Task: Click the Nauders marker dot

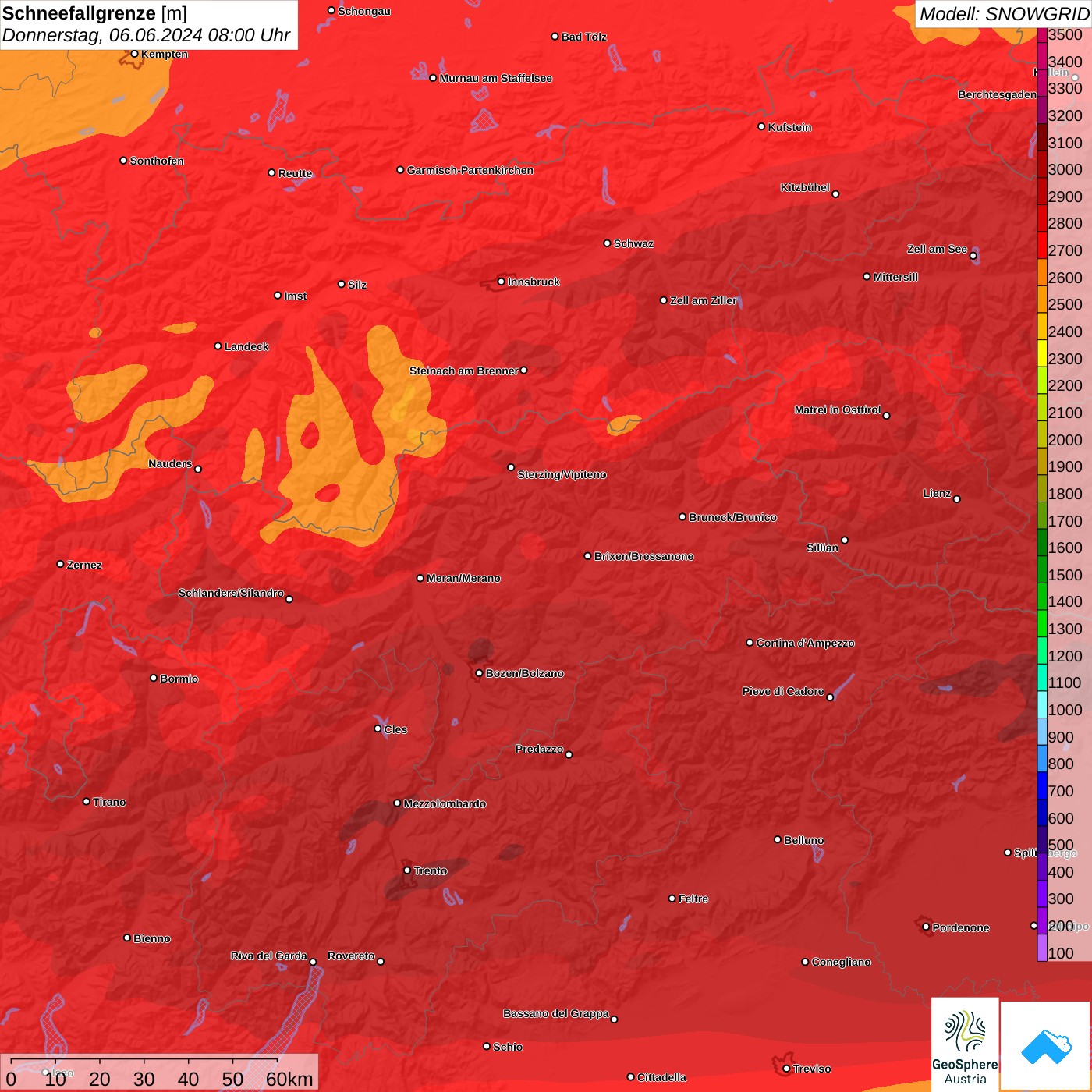Action: [x=198, y=469]
